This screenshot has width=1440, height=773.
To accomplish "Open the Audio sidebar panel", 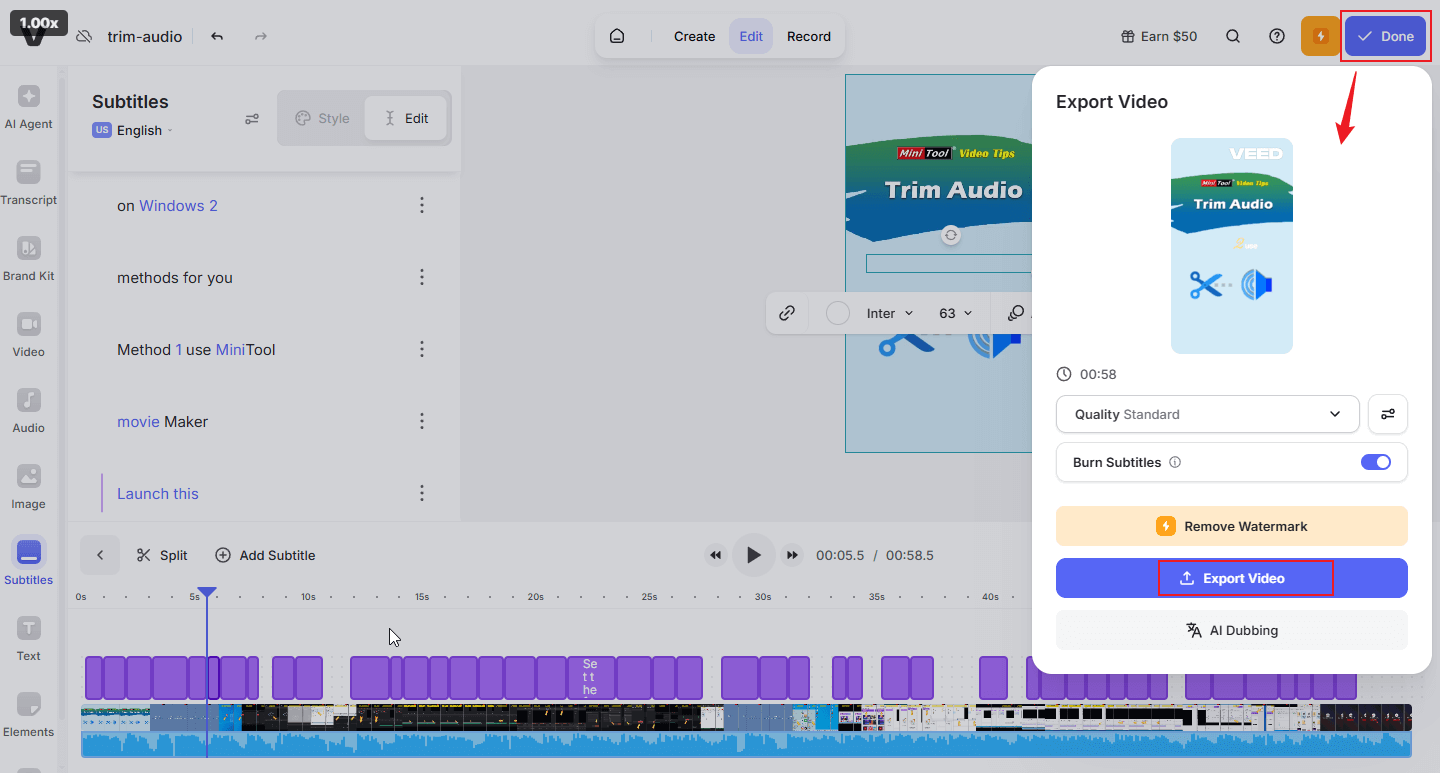I will tap(29, 411).
